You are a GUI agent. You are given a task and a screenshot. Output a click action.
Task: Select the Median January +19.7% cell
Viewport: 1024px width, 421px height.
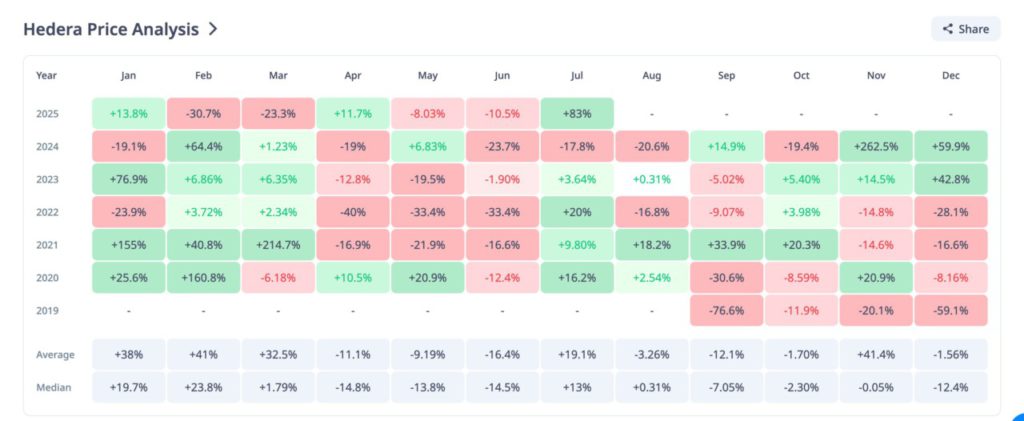click(x=128, y=387)
